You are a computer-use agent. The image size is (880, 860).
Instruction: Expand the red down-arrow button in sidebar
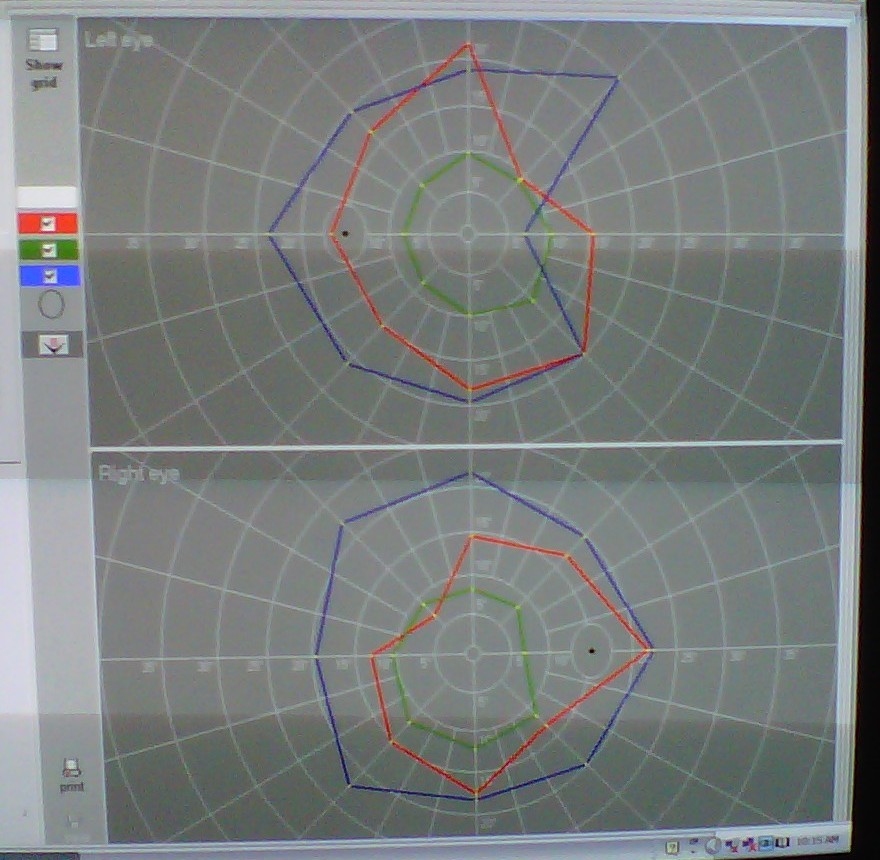51,344
